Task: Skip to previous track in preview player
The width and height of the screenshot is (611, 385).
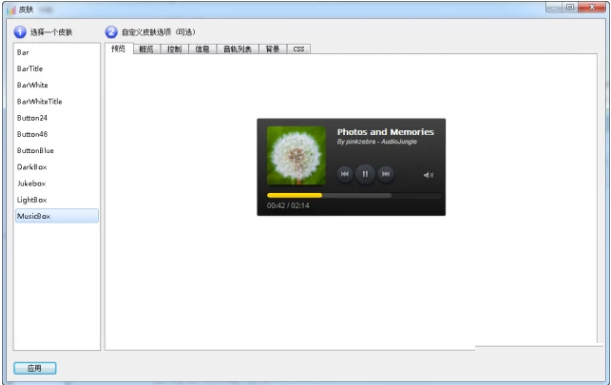Action: tap(345, 174)
